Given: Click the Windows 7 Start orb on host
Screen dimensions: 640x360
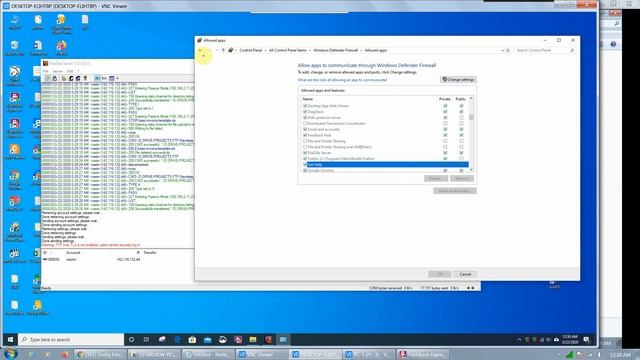Looking at the screenshot, I should click(x=11, y=353).
